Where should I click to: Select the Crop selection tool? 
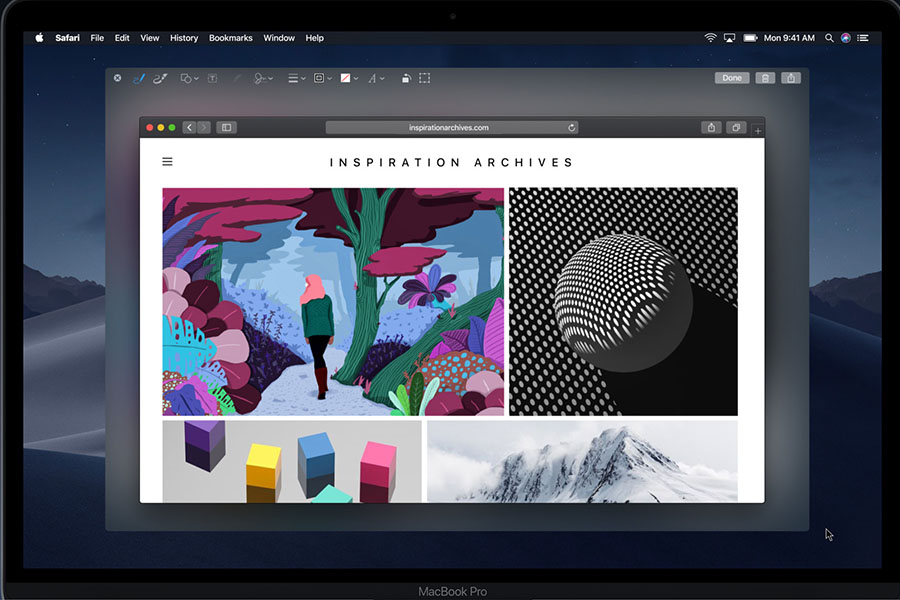425,78
